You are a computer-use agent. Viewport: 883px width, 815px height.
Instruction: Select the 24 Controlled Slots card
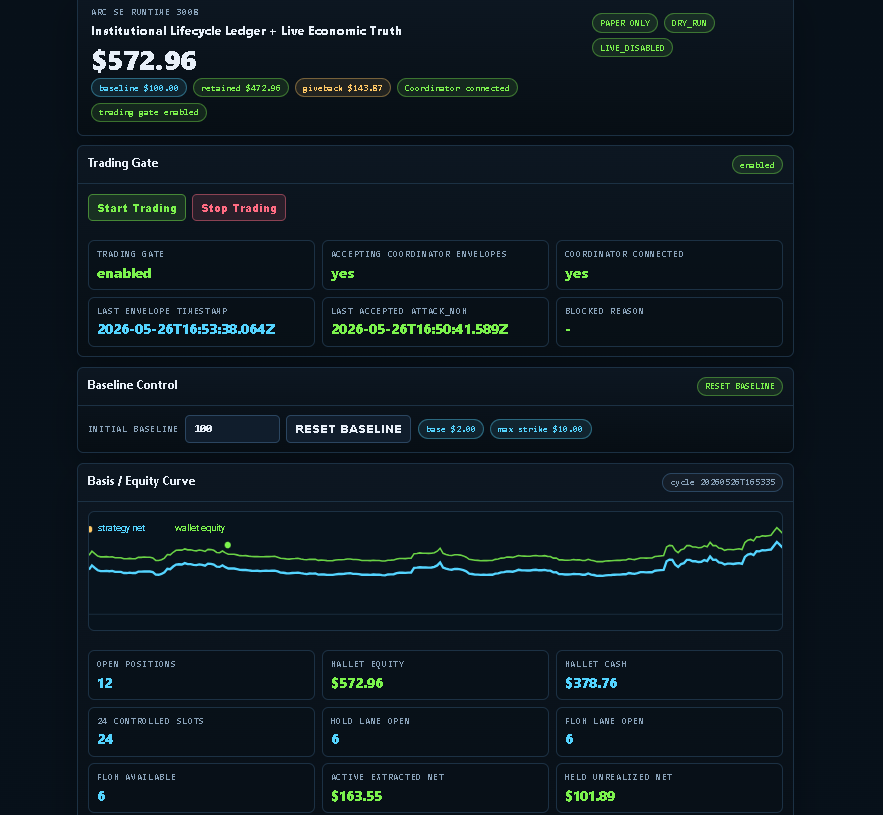(x=201, y=732)
